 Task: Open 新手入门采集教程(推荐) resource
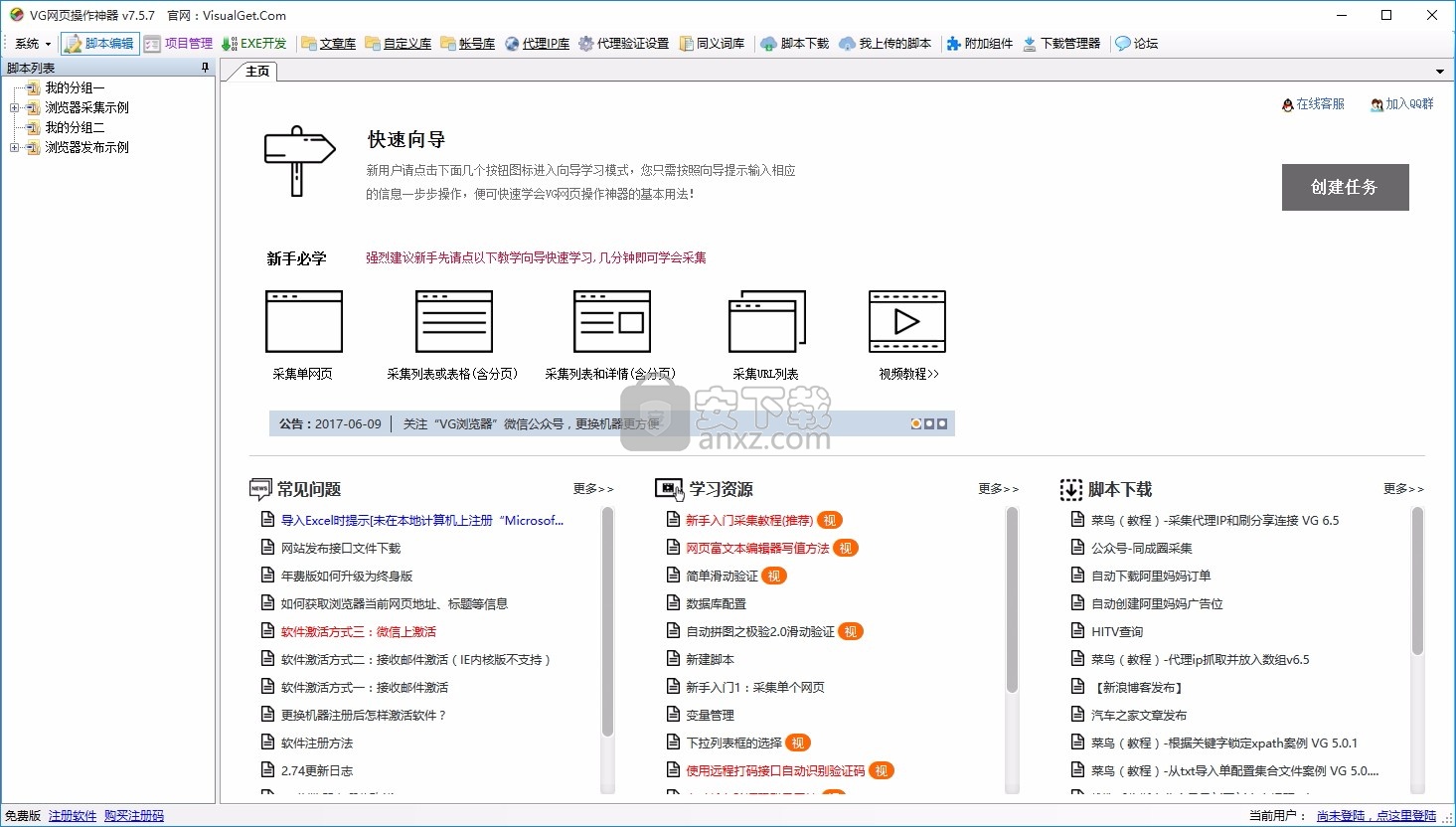[749, 521]
